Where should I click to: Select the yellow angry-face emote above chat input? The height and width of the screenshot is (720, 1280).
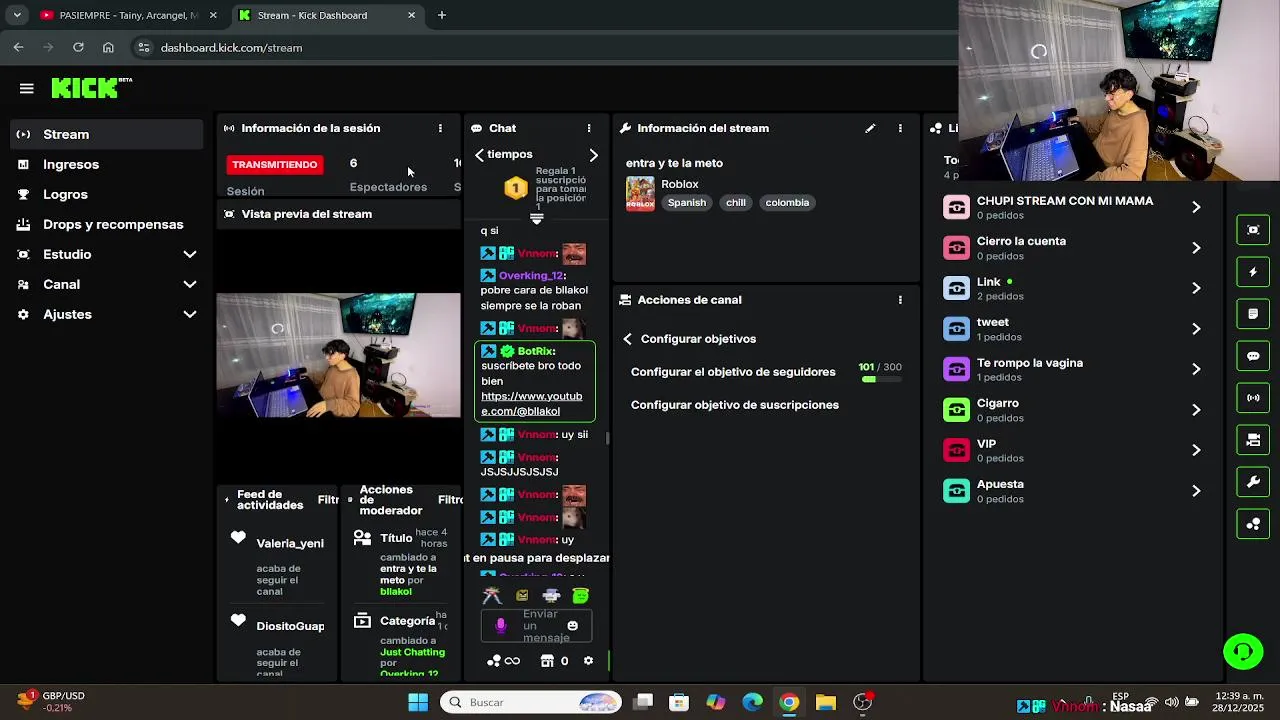pyautogui.click(x=522, y=596)
